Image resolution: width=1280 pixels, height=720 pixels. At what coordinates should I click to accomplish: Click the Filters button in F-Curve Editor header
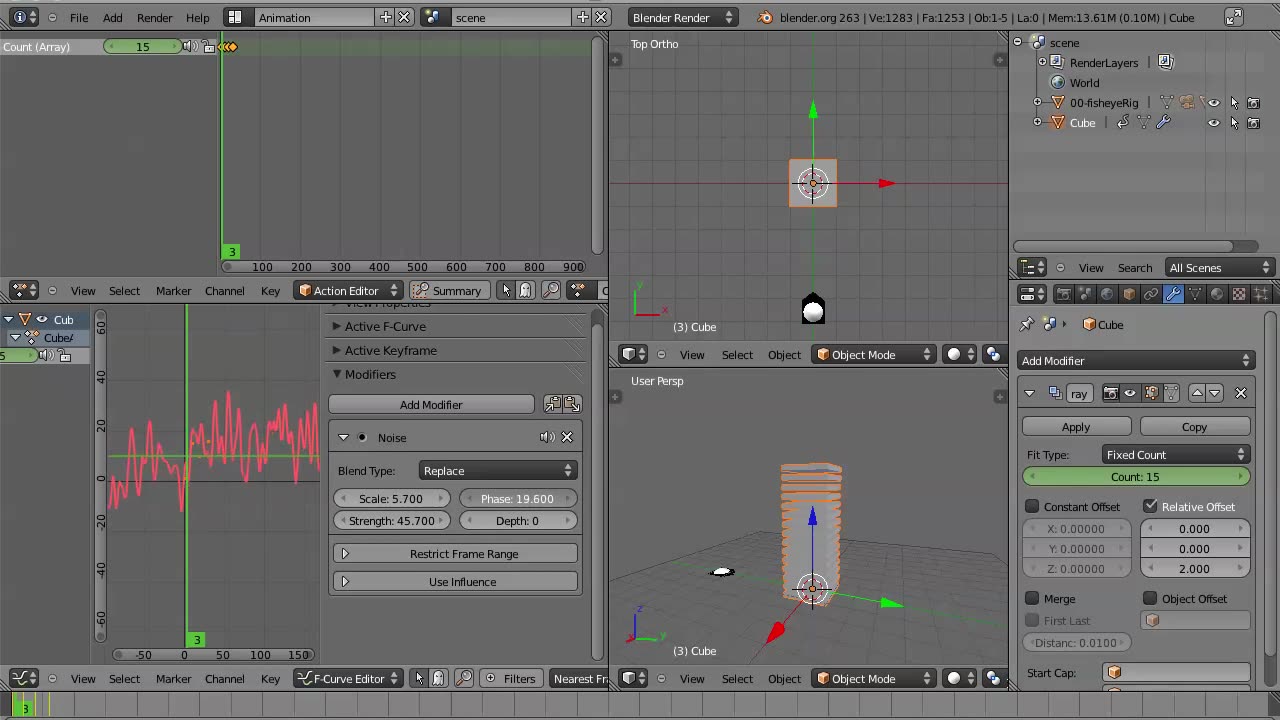click(510, 678)
